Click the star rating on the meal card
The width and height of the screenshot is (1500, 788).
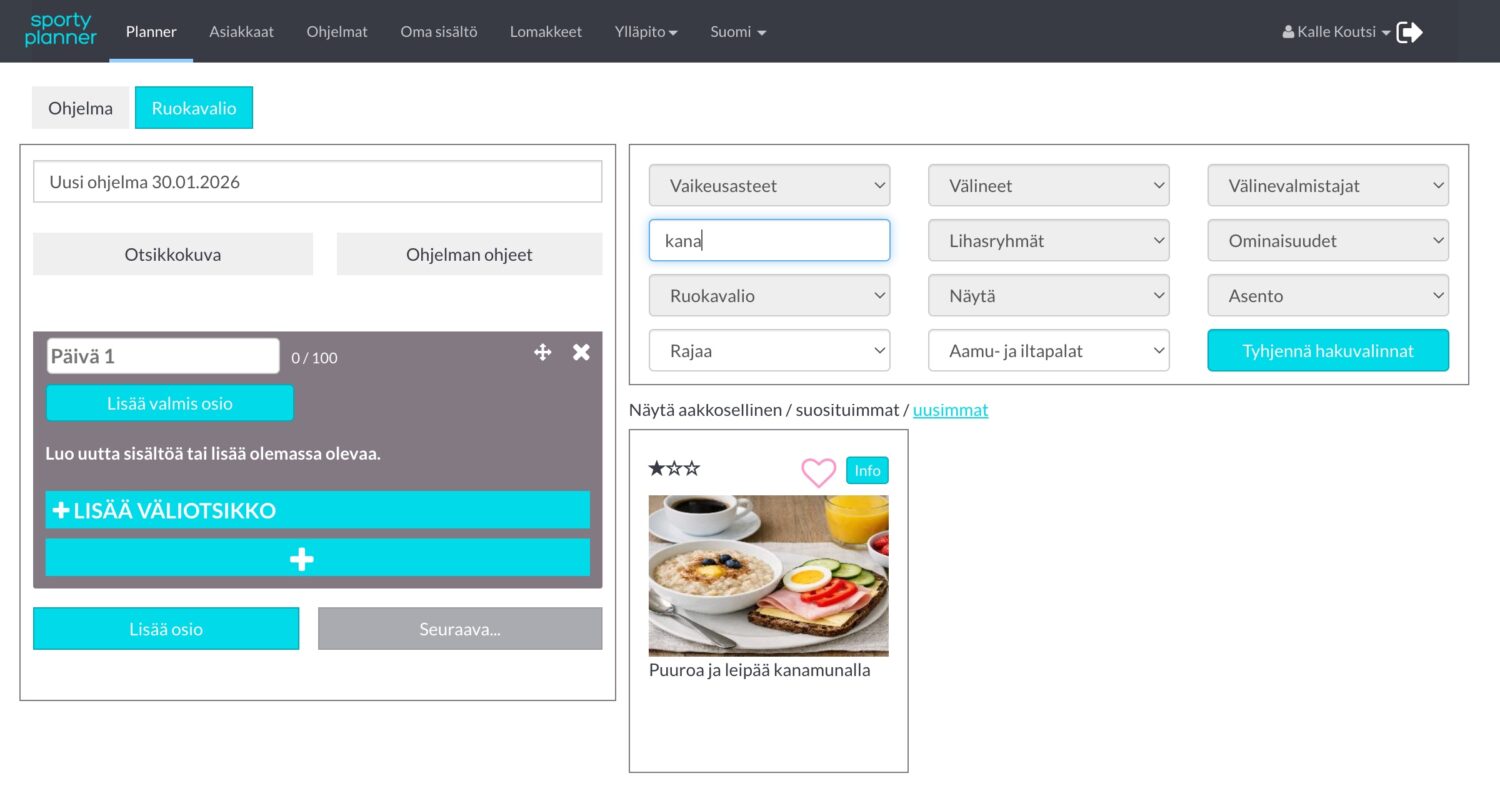pyautogui.click(x=674, y=468)
